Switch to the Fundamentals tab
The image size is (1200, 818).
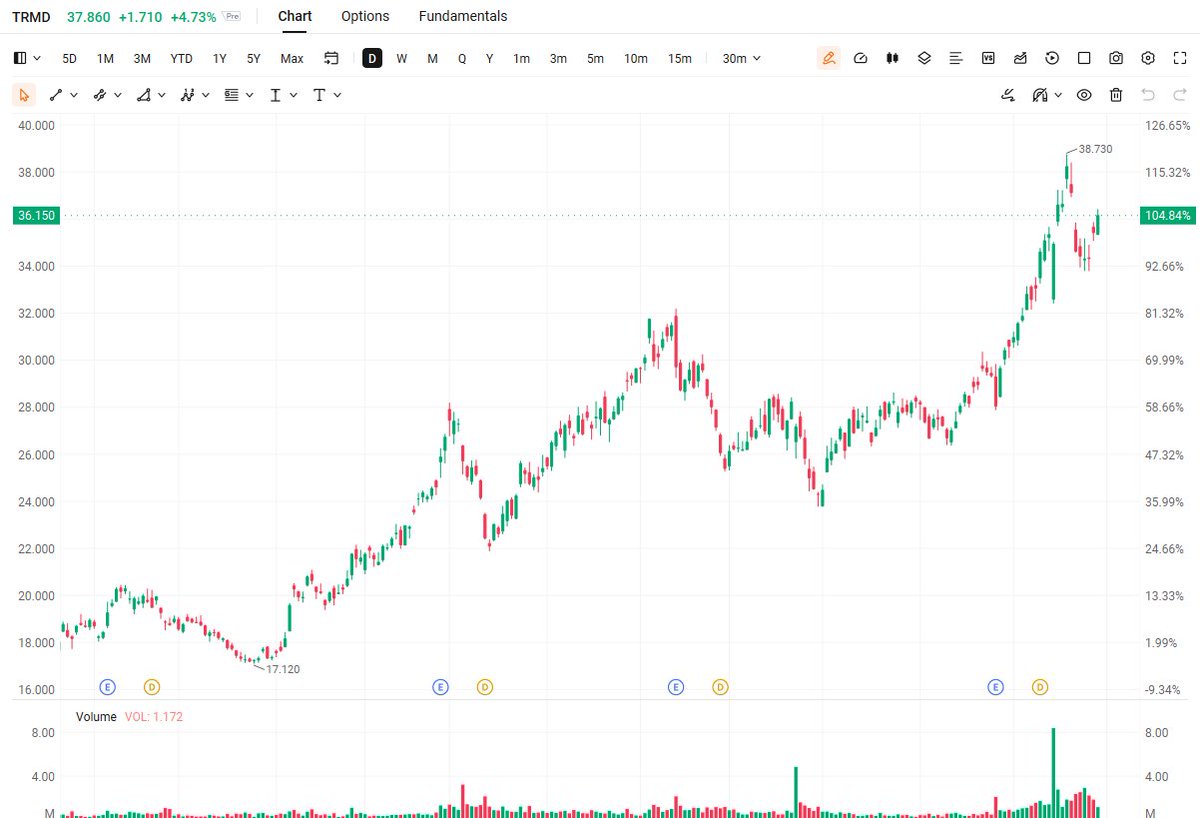pyautogui.click(x=463, y=16)
